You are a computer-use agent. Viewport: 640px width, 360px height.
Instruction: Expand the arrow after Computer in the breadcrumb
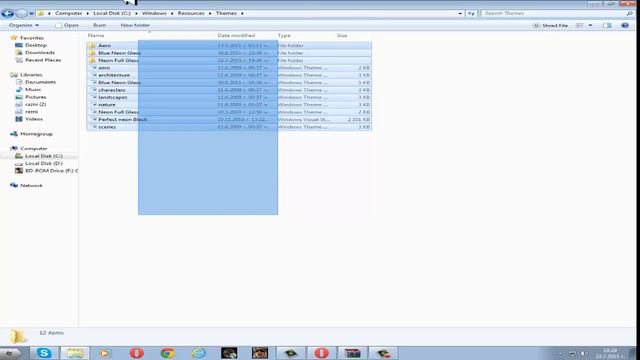88,13
